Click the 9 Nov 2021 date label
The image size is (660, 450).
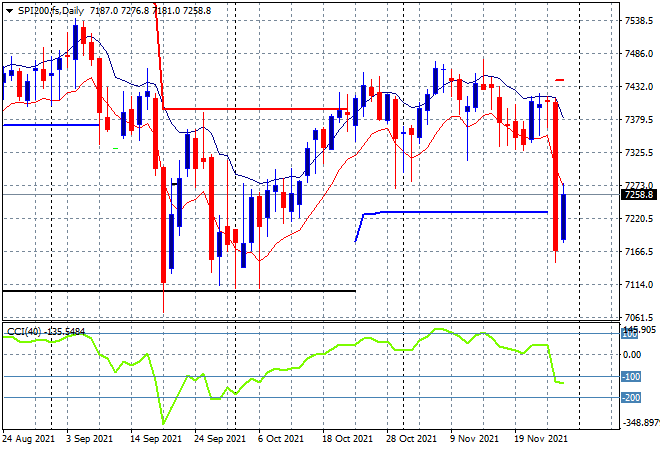(474, 439)
